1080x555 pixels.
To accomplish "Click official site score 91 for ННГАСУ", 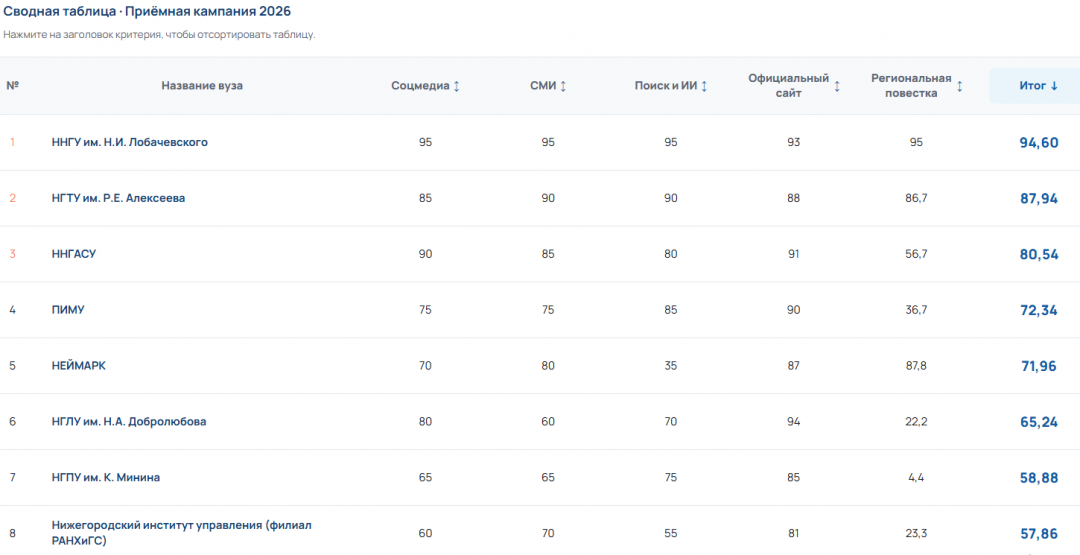I will click(794, 254).
